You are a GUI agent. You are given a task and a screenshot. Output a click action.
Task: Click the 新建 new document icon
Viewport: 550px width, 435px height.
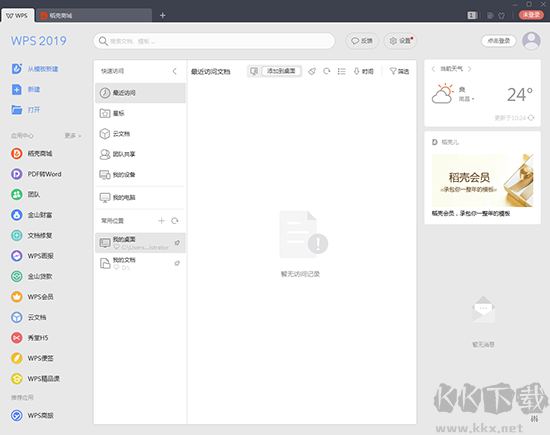coord(16,89)
